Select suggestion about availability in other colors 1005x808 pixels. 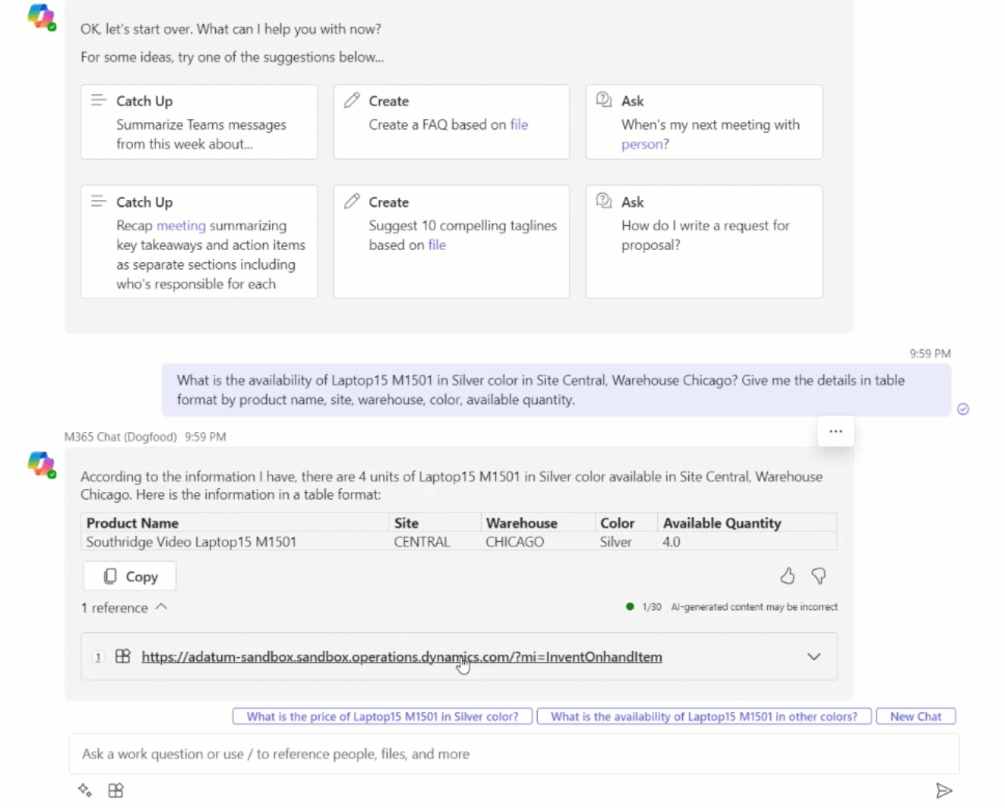[x=704, y=716]
